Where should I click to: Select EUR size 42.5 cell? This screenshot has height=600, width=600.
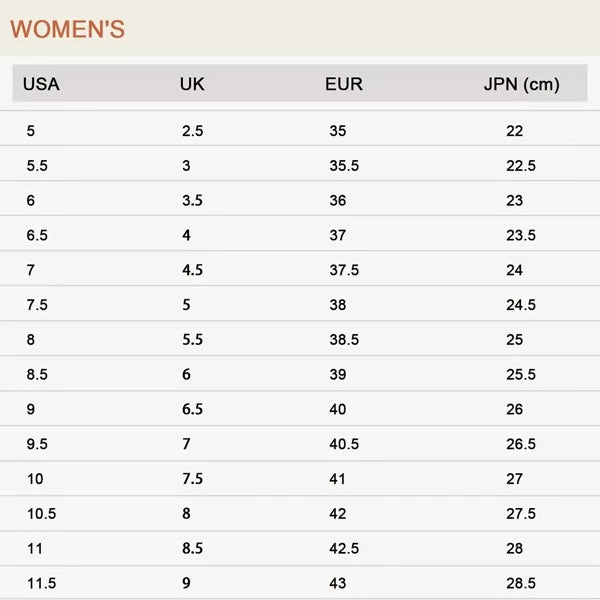click(344, 549)
